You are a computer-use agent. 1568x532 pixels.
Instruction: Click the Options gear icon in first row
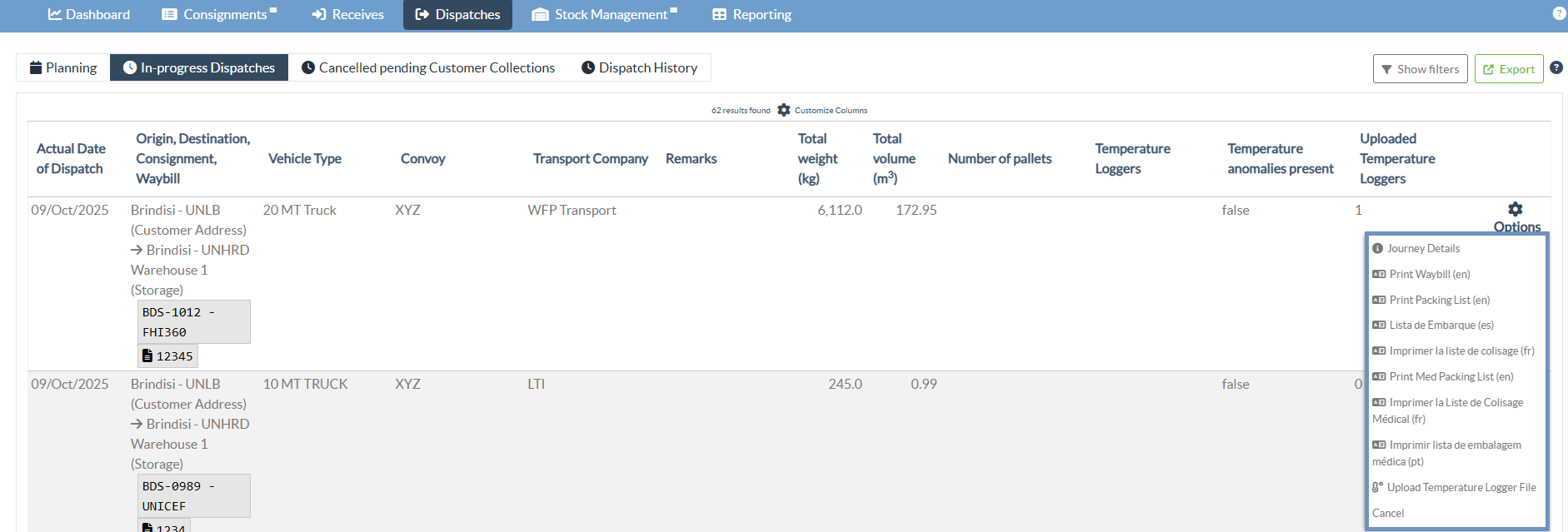click(1515, 210)
